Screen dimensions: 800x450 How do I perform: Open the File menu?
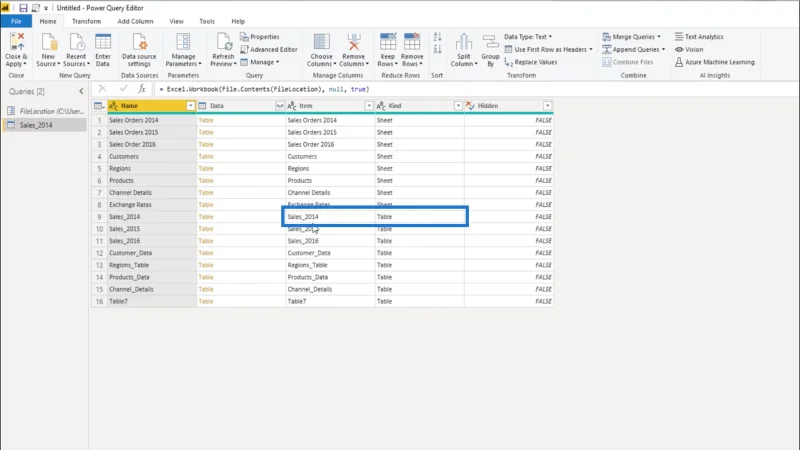click(16, 21)
